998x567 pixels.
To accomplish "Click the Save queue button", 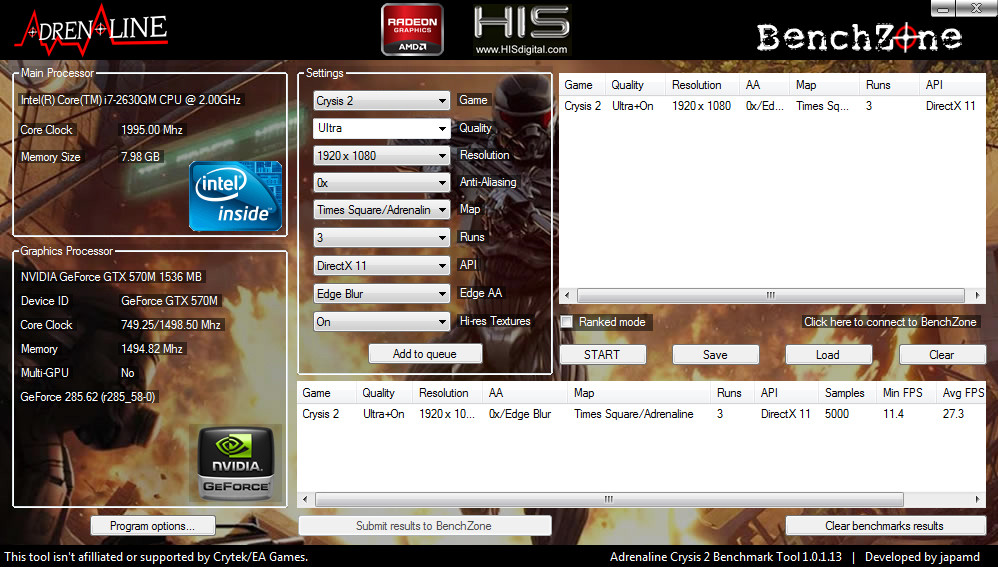I will pyautogui.click(x=715, y=354).
